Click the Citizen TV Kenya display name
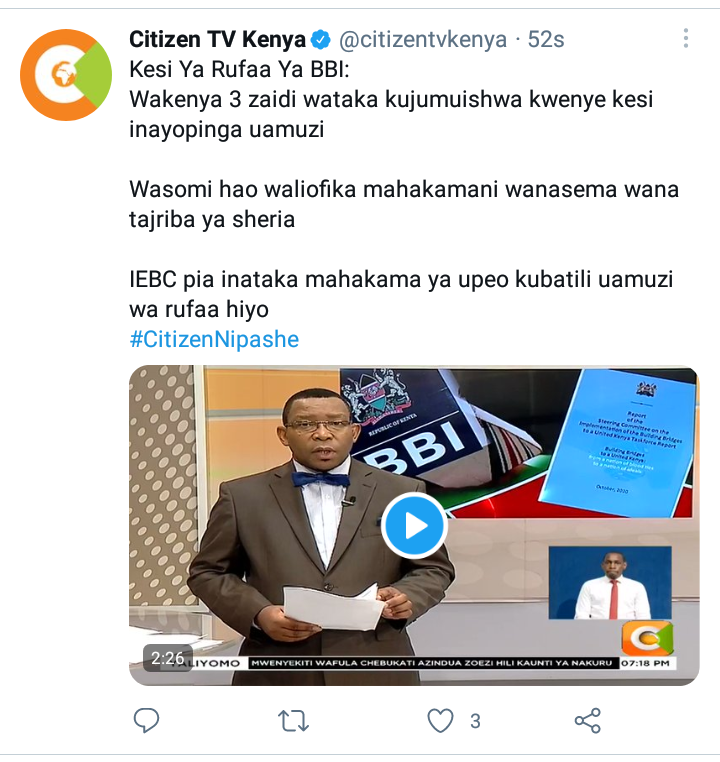Viewport: 720px width, 762px height. point(217,39)
